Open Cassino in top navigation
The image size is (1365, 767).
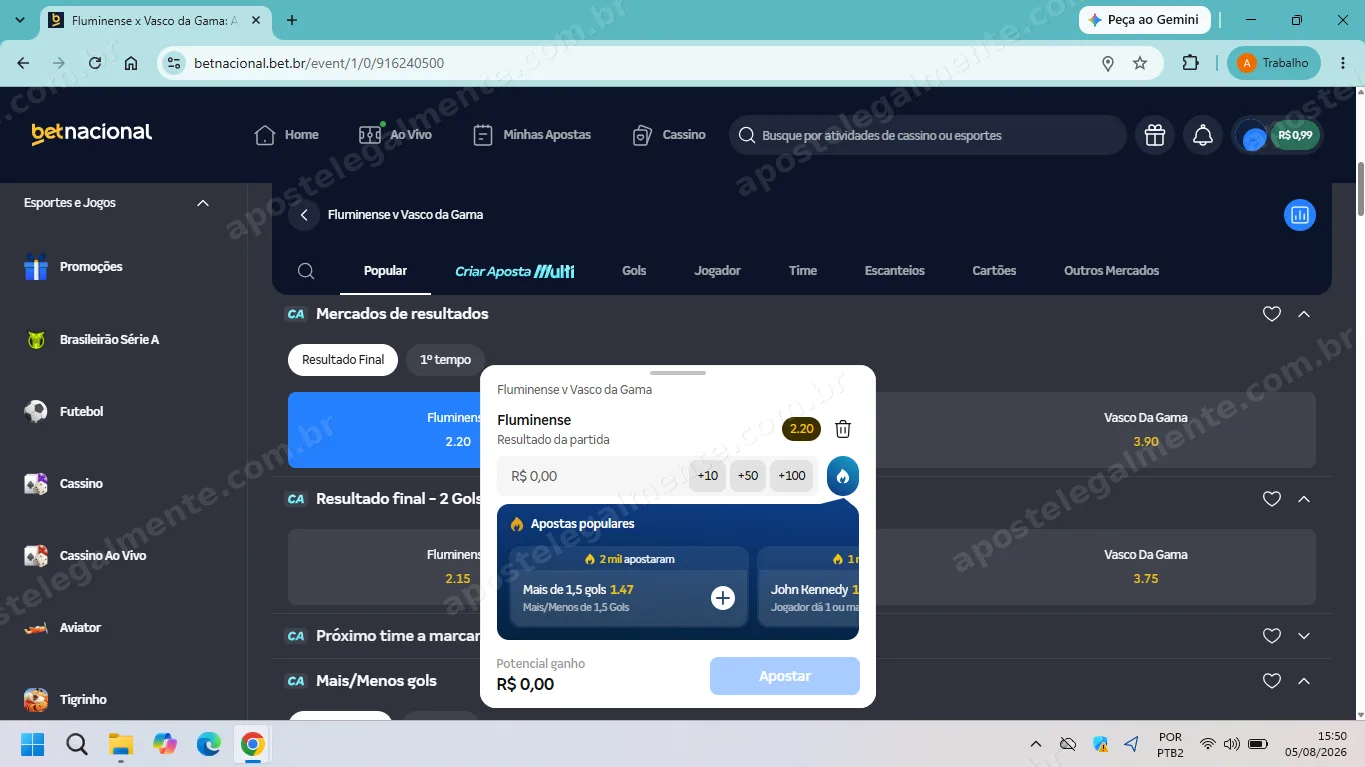(669, 135)
